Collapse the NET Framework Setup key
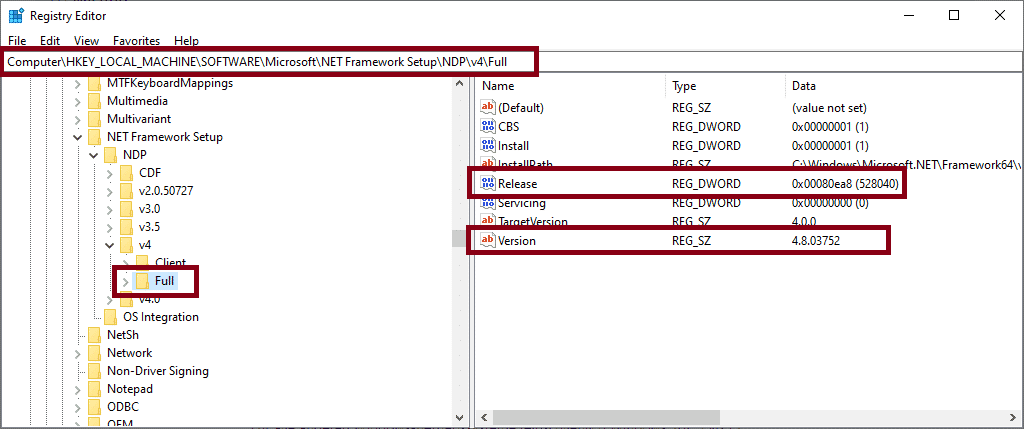Screen dimensions: 1024x429 pos(78,137)
